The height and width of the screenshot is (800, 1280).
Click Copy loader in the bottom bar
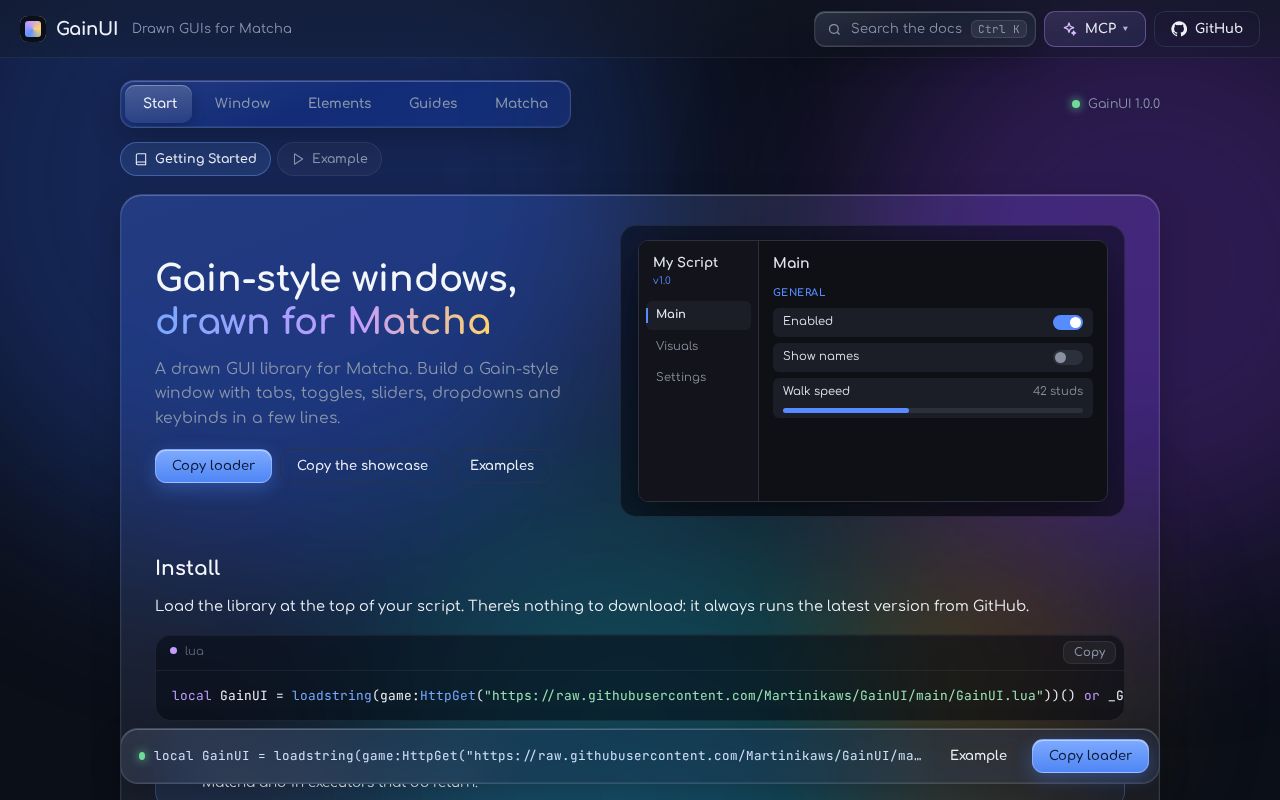tap(1090, 756)
